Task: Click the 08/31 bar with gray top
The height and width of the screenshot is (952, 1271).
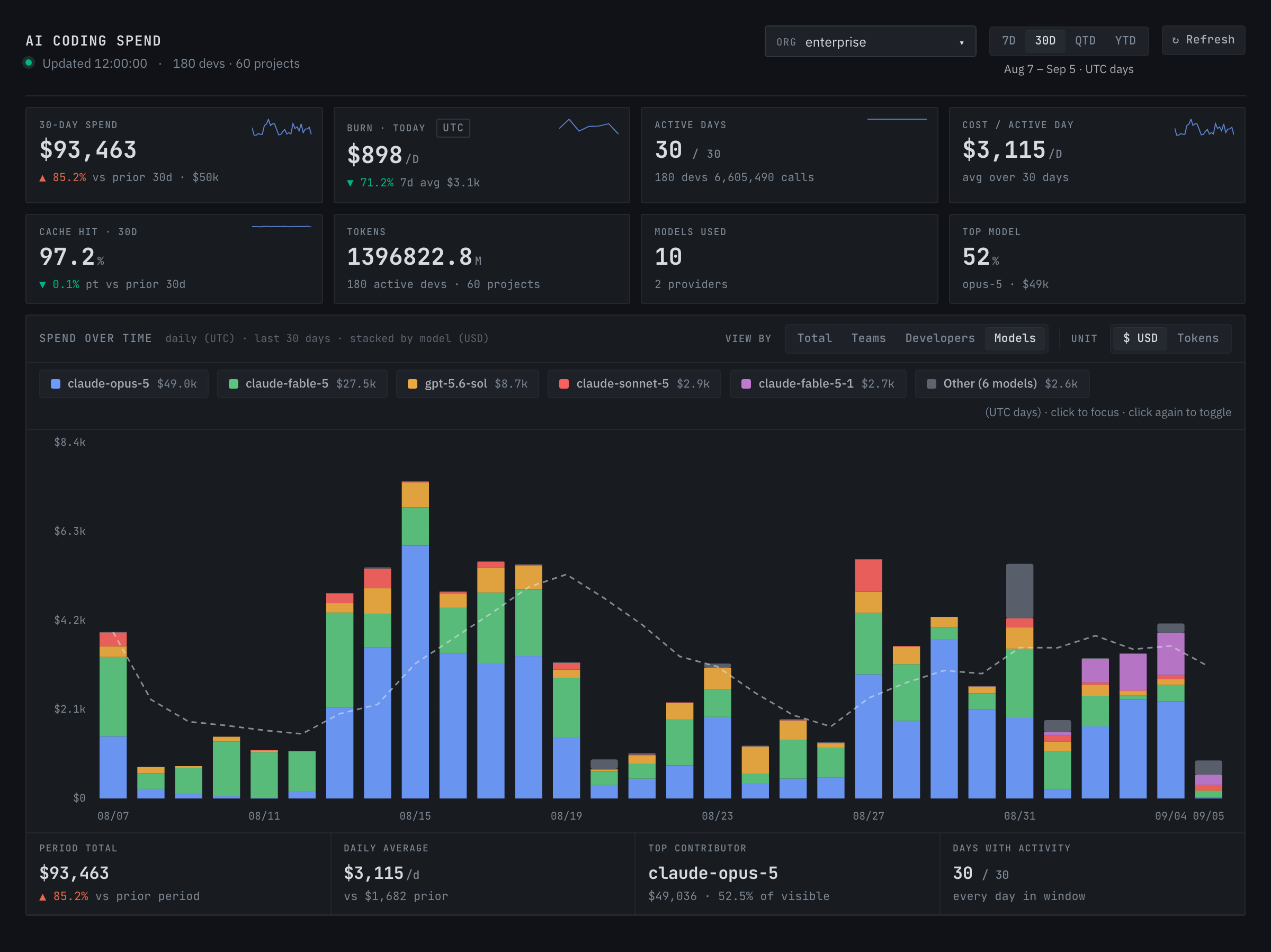Action: (1019, 681)
